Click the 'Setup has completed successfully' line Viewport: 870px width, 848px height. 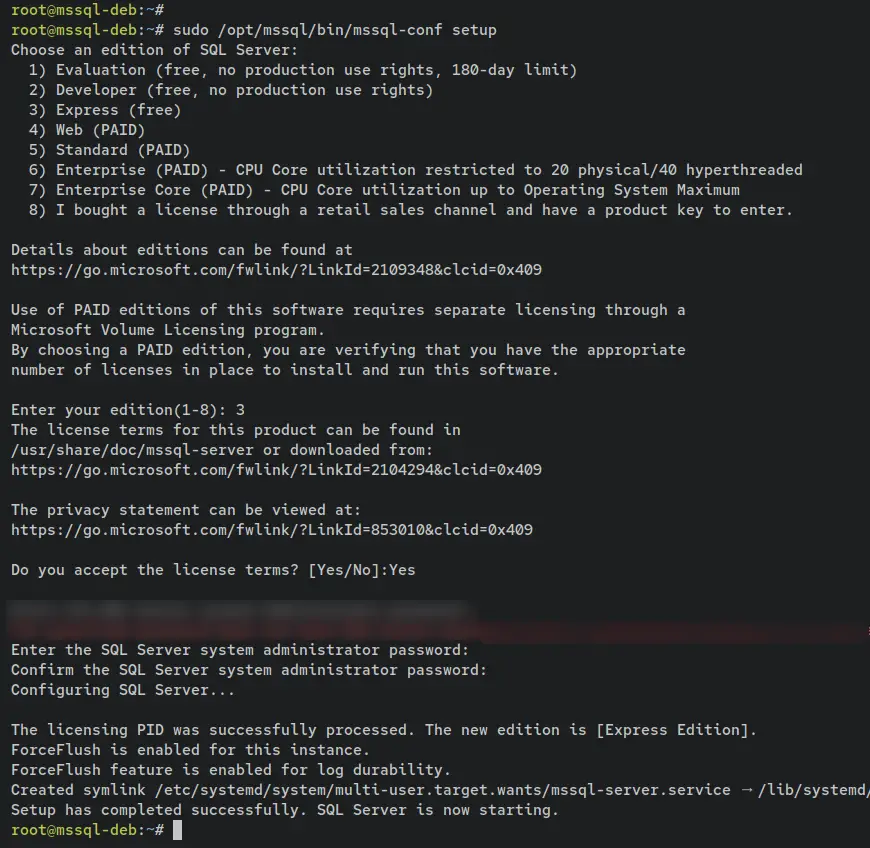[x=285, y=810]
